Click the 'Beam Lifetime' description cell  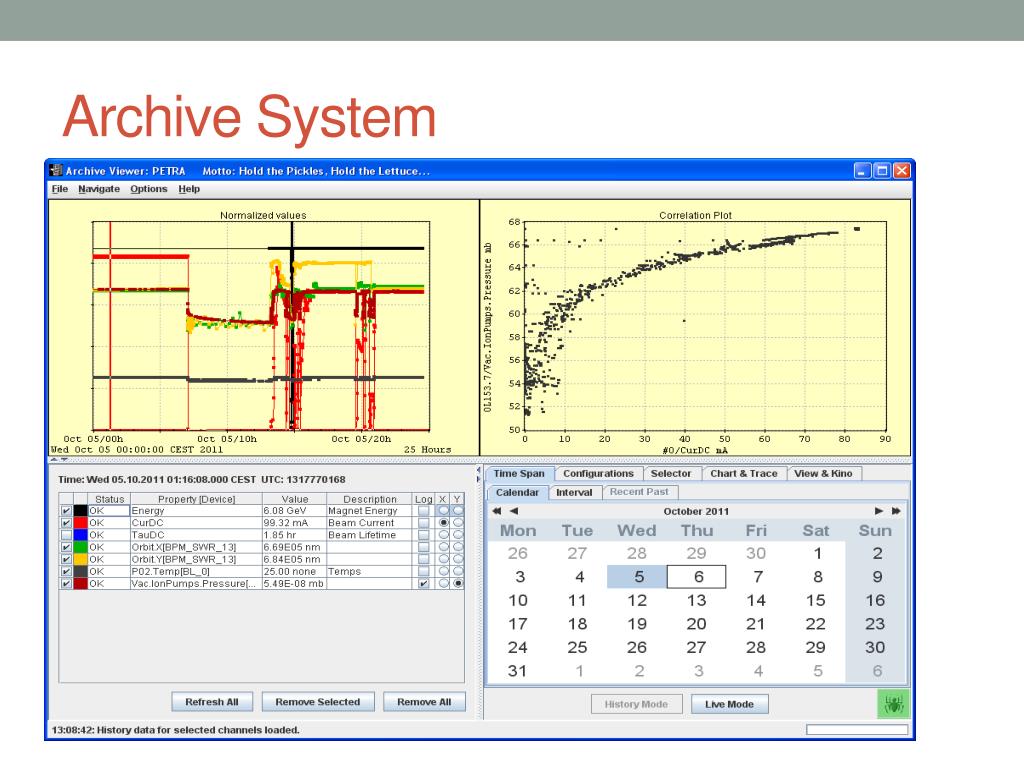click(x=370, y=535)
